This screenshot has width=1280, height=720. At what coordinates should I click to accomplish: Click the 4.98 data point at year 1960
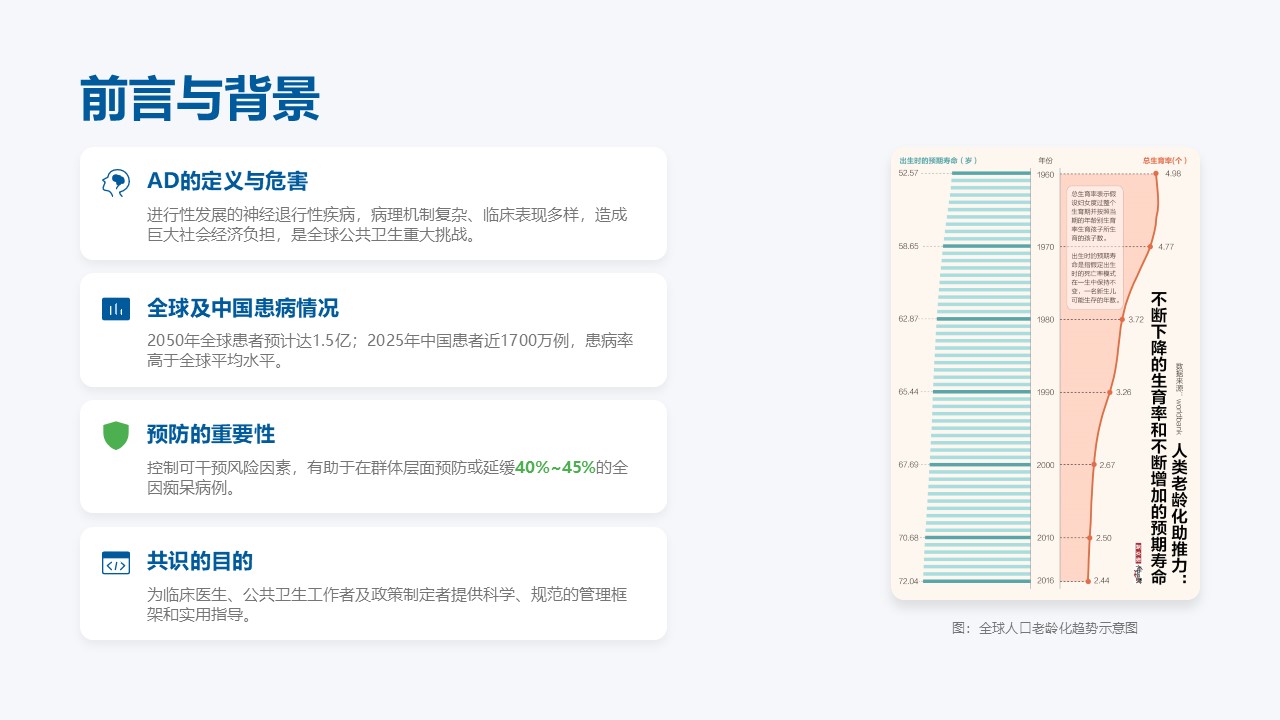[1156, 174]
